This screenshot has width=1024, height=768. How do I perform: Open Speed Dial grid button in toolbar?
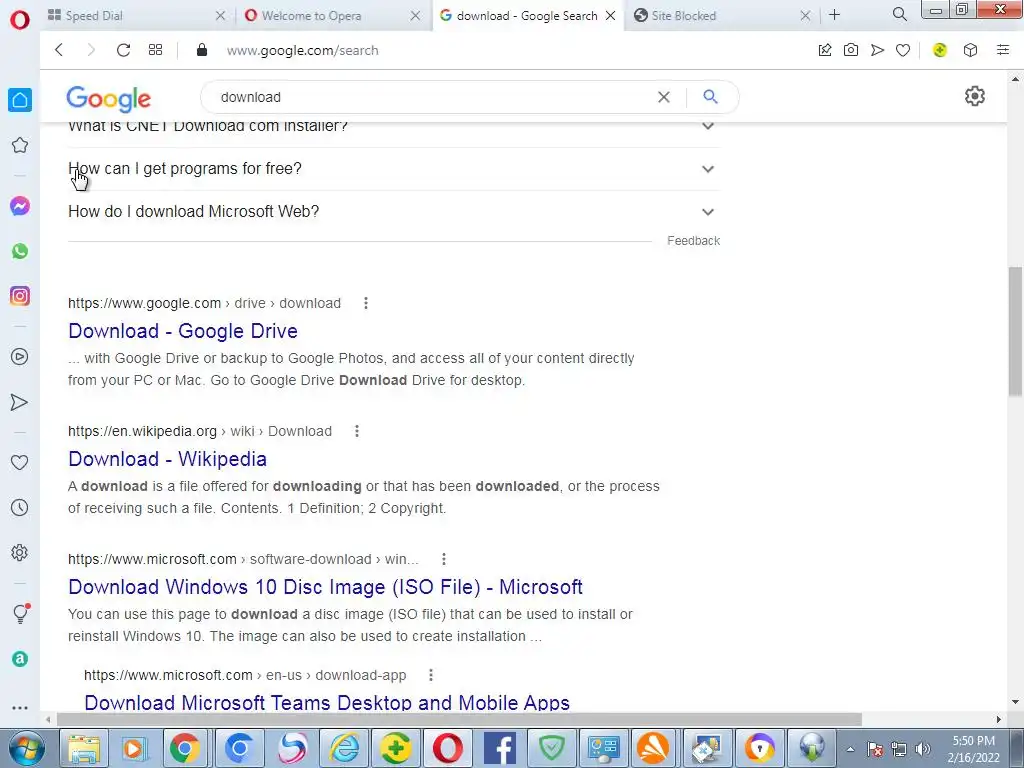pyautogui.click(x=155, y=50)
